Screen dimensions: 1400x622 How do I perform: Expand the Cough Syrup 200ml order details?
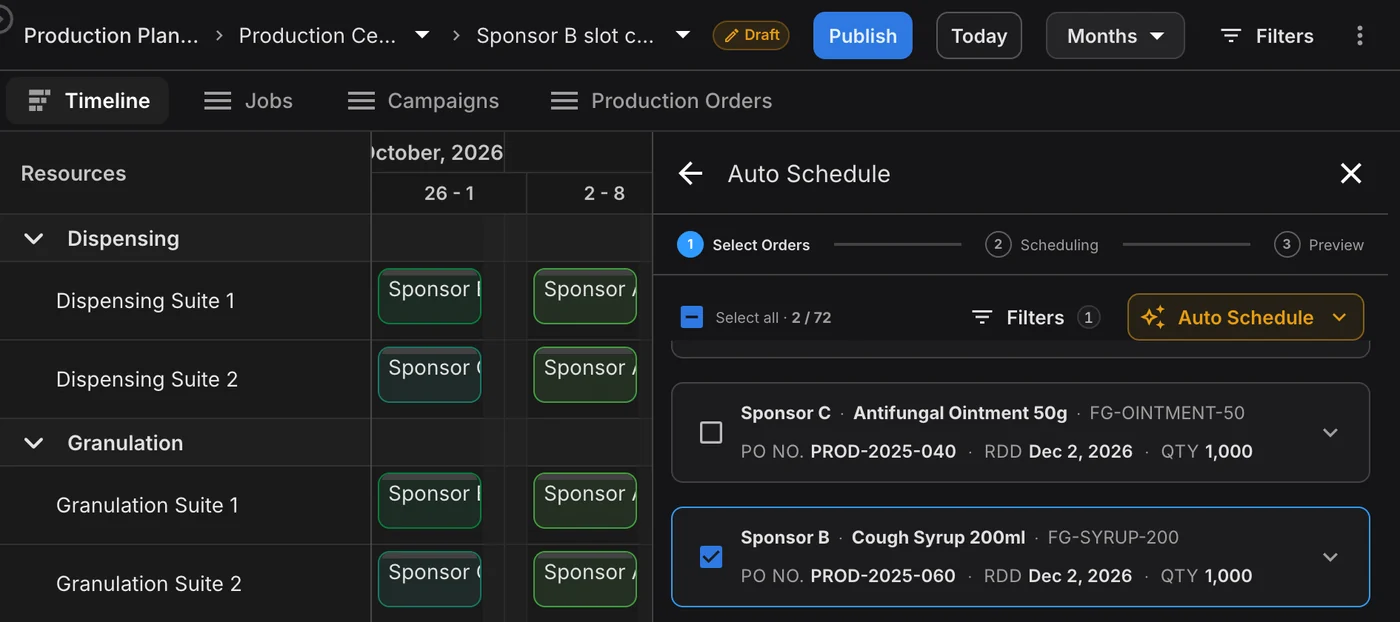coord(1330,556)
